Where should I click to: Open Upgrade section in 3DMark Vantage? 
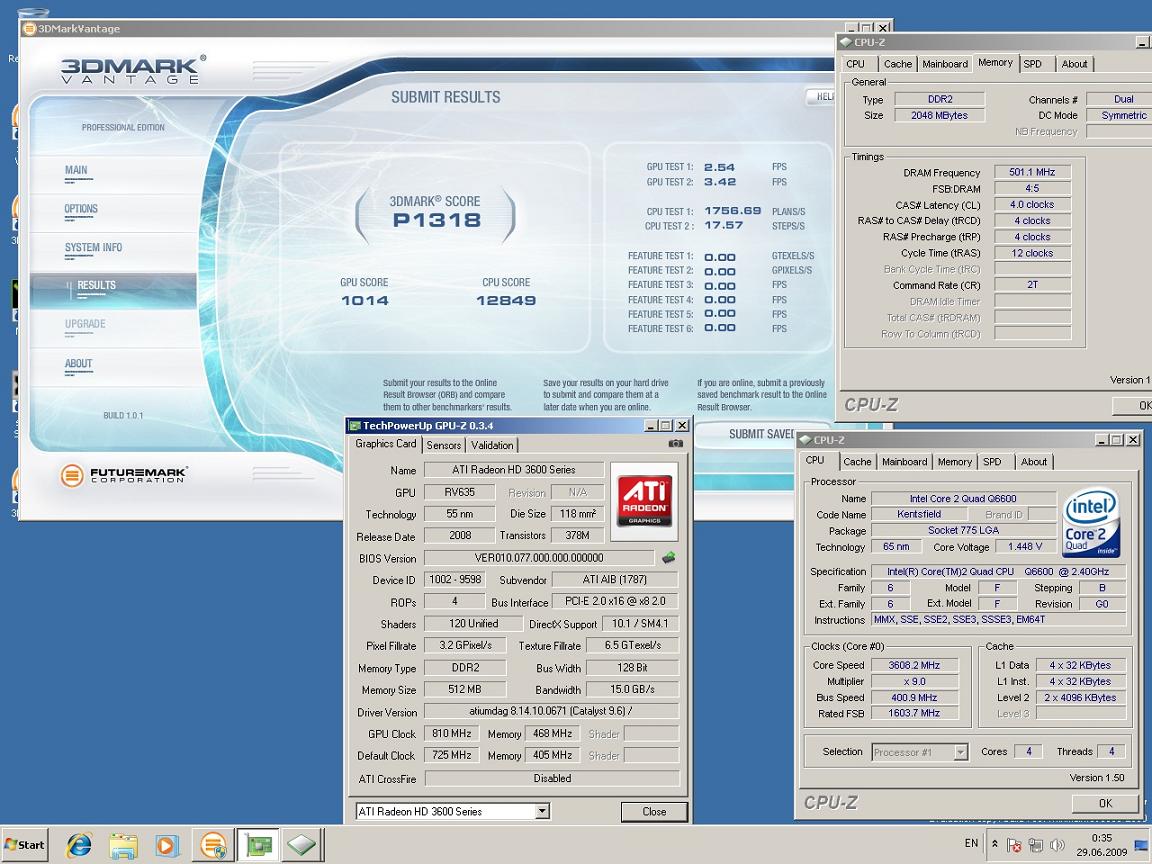(85, 324)
